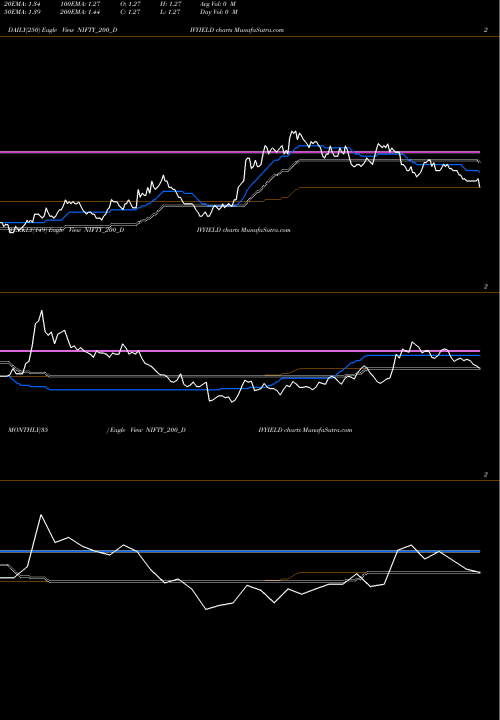The width and height of the screenshot is (500, 720).
Task: Click the Avg Vol: 0 M label
Action: pos(218,4)
